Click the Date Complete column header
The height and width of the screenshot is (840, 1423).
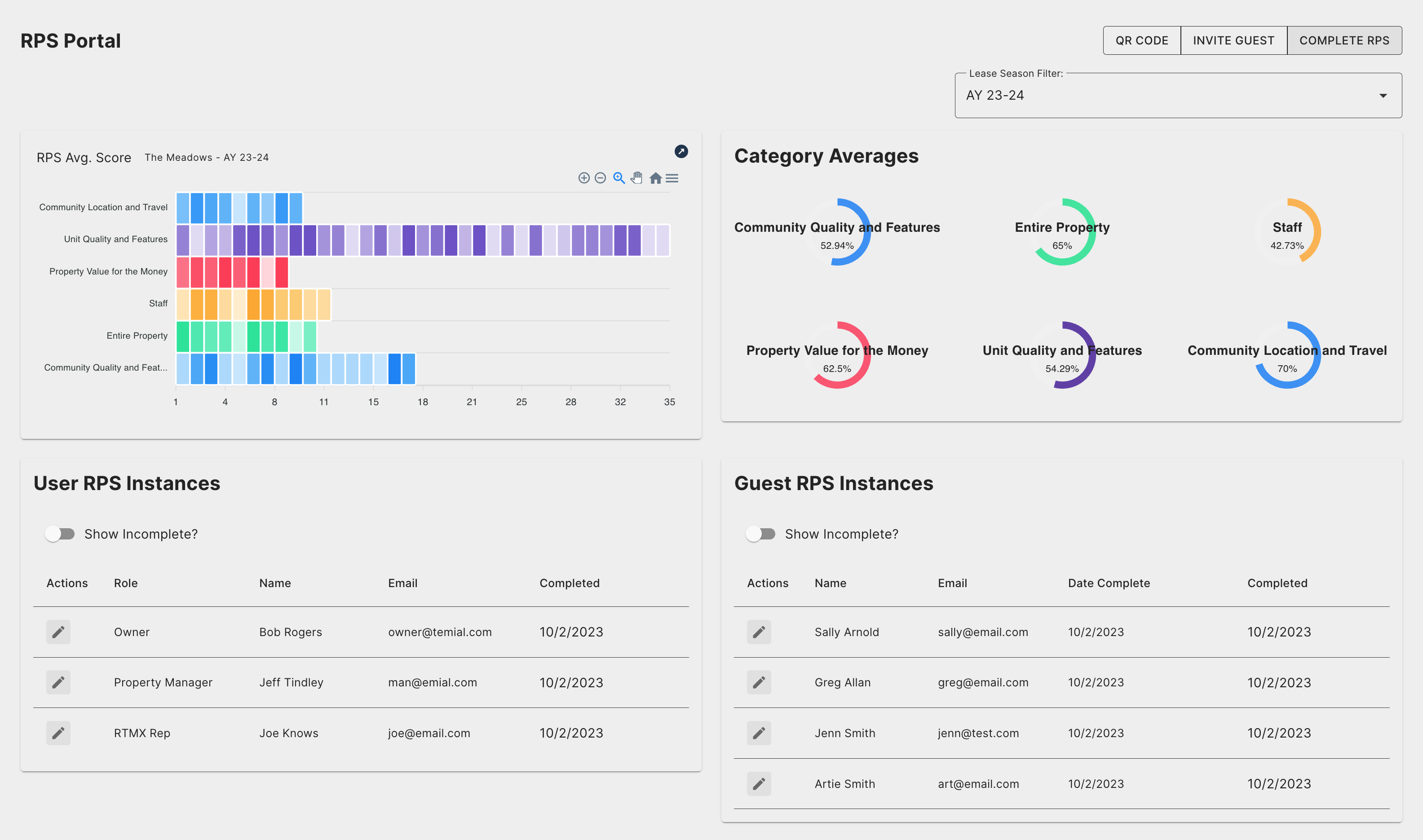[x=1108, y=583]
